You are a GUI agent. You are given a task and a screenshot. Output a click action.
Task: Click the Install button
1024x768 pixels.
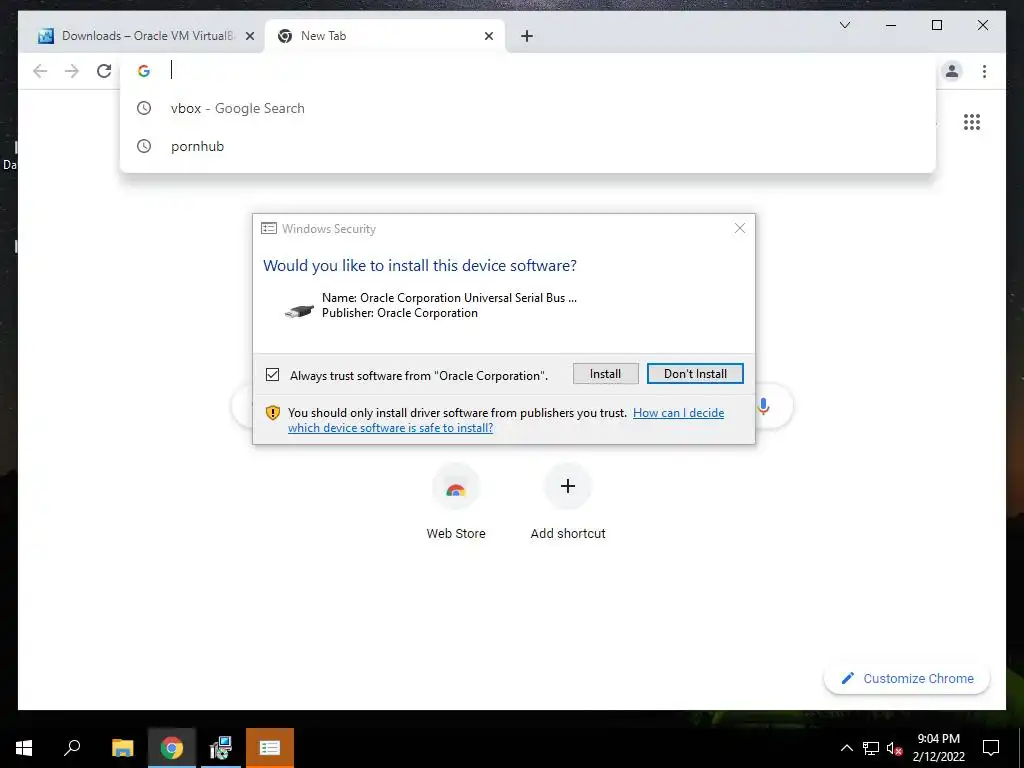point(605,374)
